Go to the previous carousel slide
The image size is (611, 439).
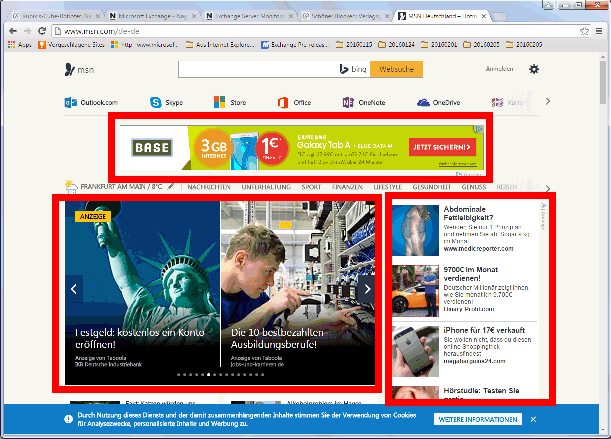[x=74, y=289]
